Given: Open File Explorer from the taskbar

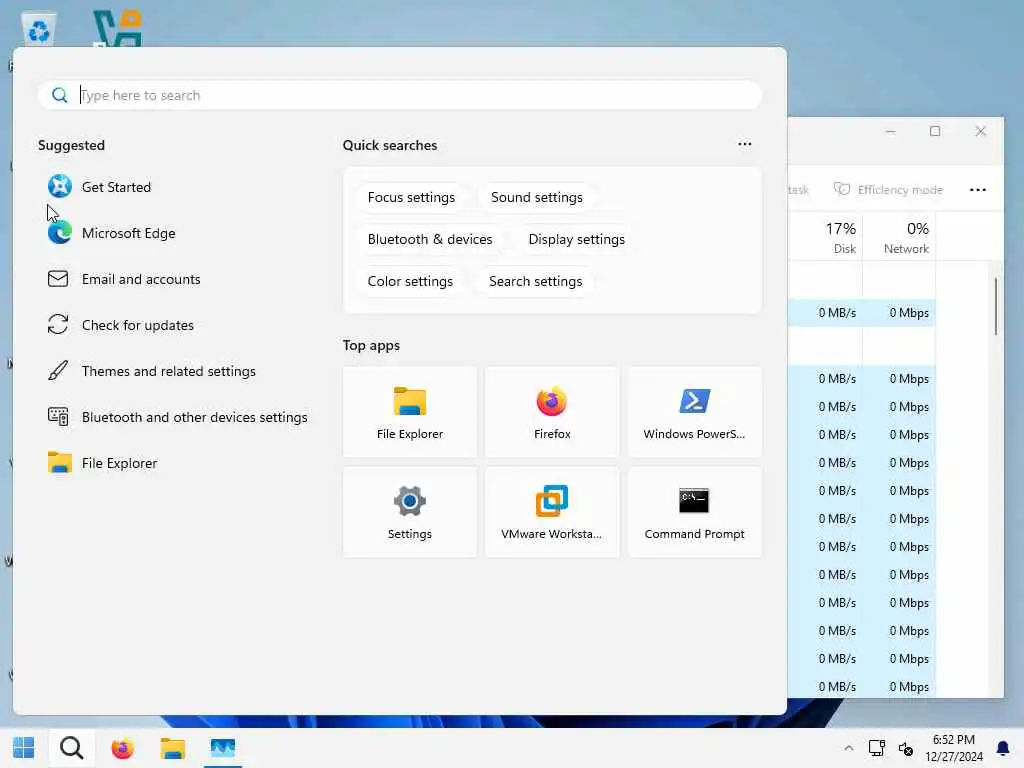Looking at the screenshot, I should (172, 748).
